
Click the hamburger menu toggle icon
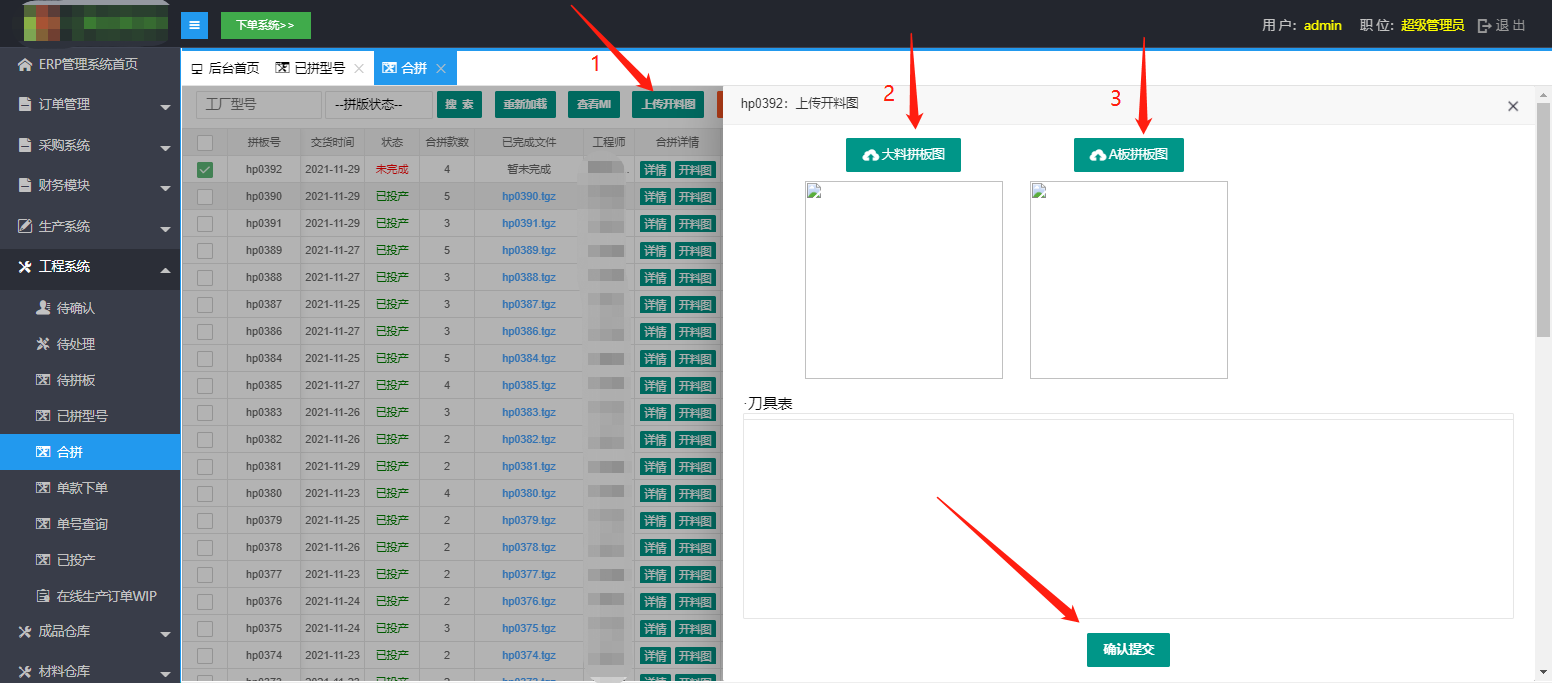194,25
